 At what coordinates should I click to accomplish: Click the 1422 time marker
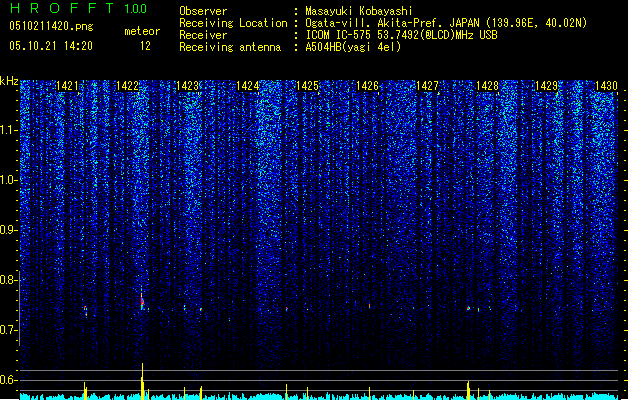[127, 86]
